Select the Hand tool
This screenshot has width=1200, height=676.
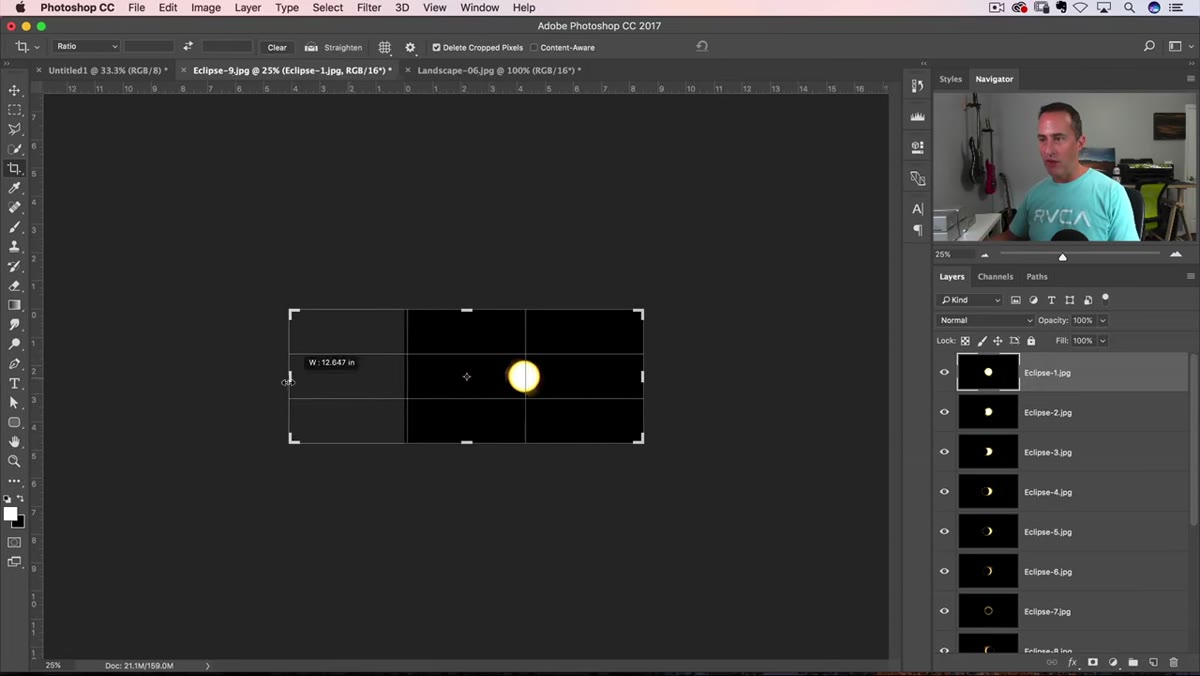14,441
